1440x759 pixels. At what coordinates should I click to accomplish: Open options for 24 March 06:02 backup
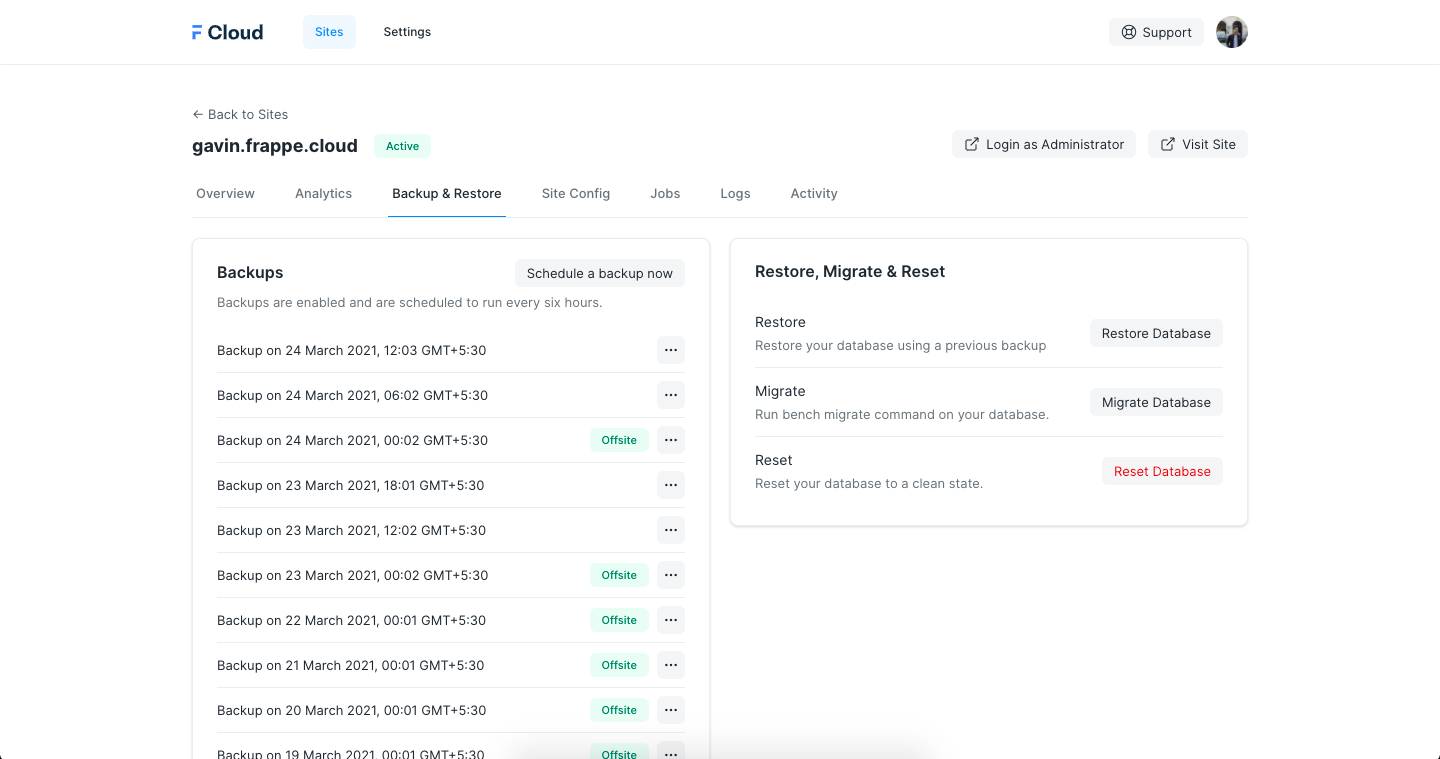point(670,395)
